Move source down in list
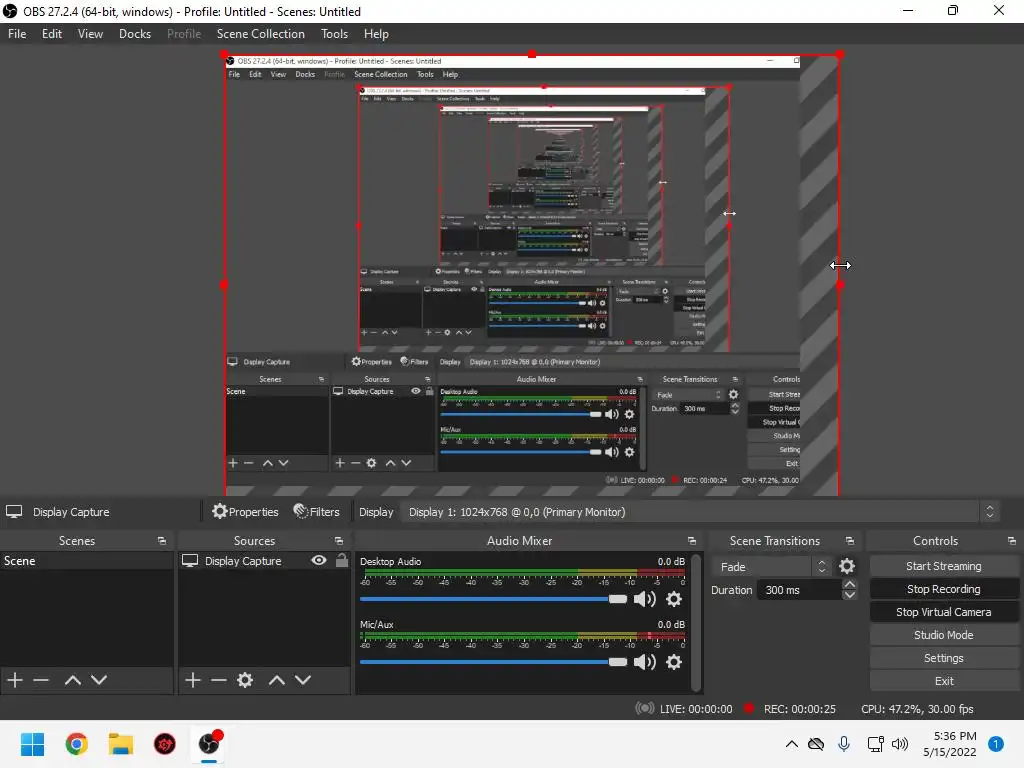1024x768 pixels. tap(303, 680)
